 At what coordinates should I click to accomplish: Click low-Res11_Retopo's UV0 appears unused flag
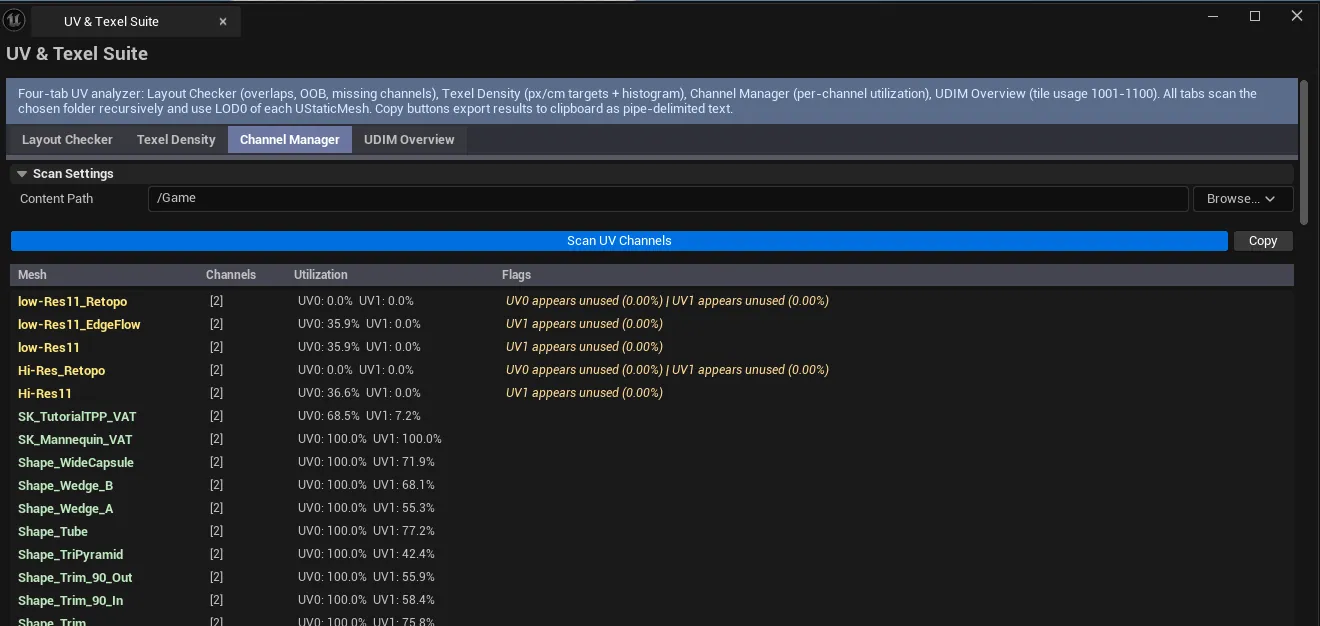click(584, 301)
